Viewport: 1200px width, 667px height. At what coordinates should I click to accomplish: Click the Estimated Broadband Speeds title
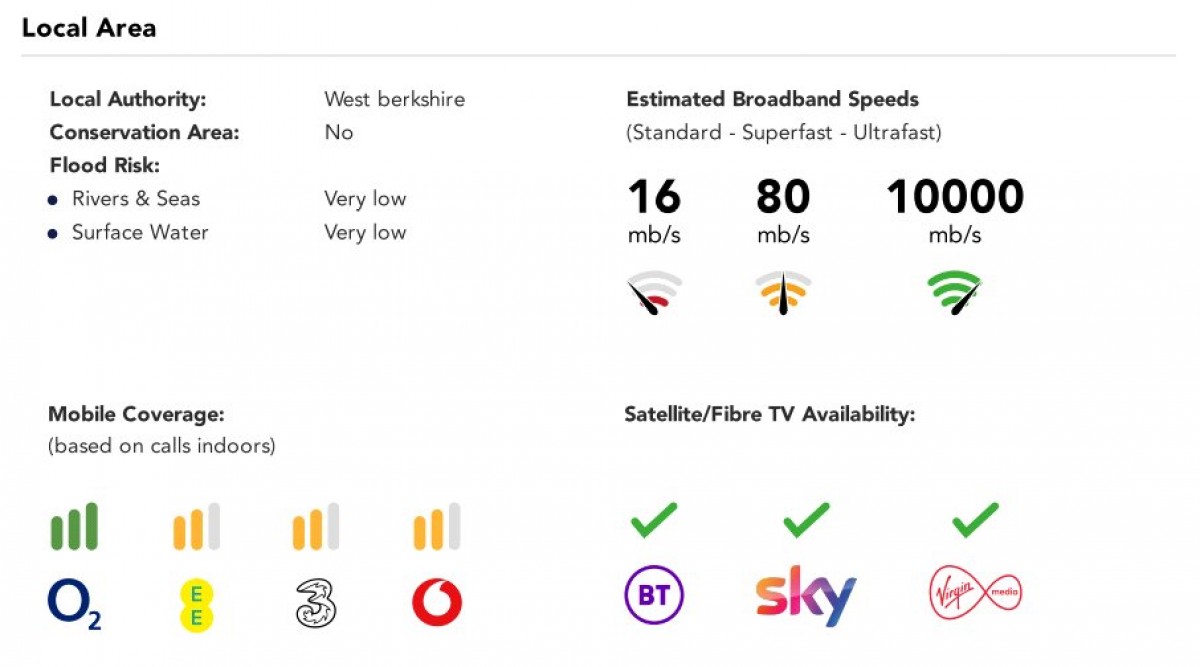point(772,99)
